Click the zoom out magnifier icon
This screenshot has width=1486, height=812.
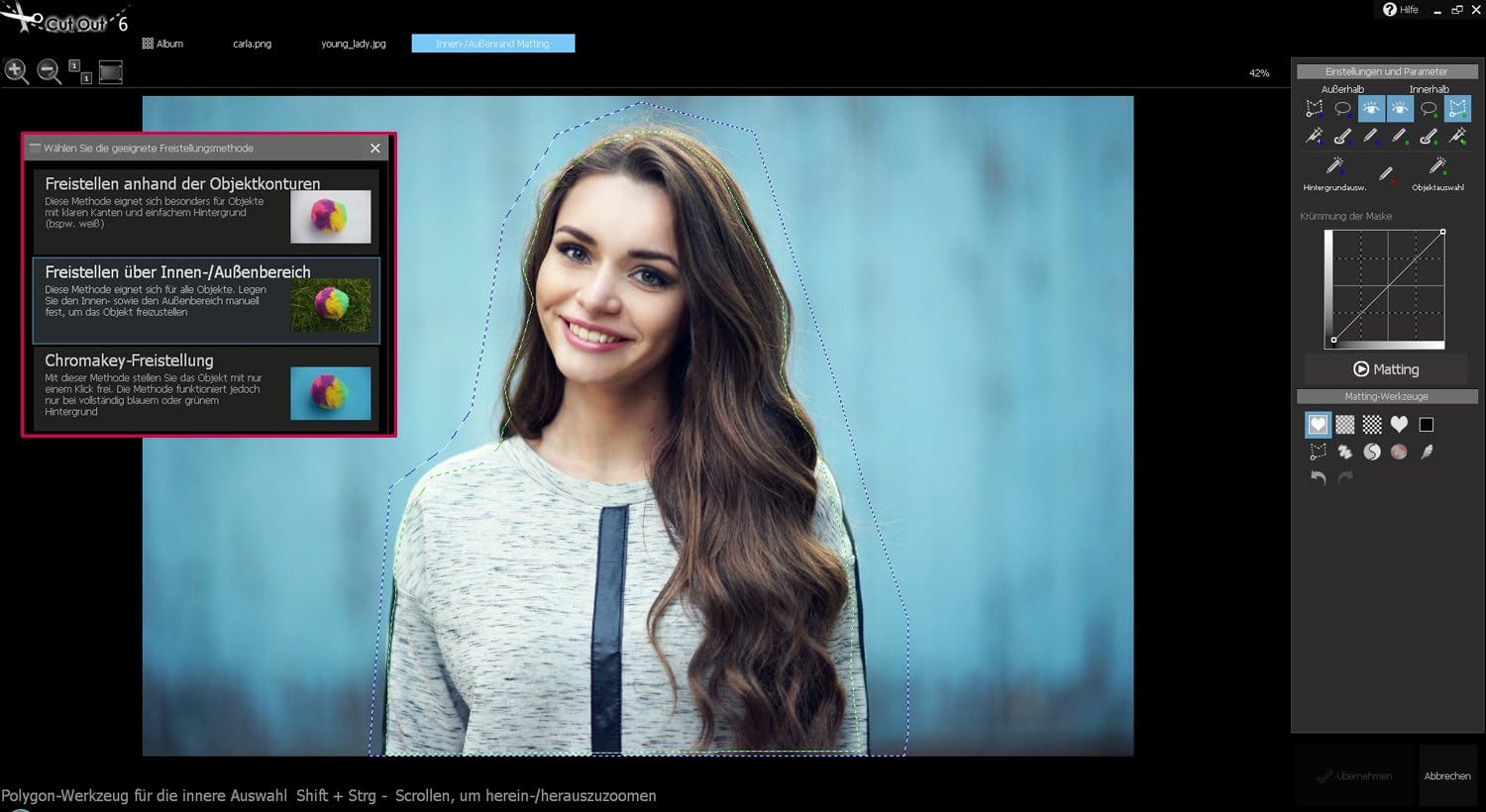point(49,70)
